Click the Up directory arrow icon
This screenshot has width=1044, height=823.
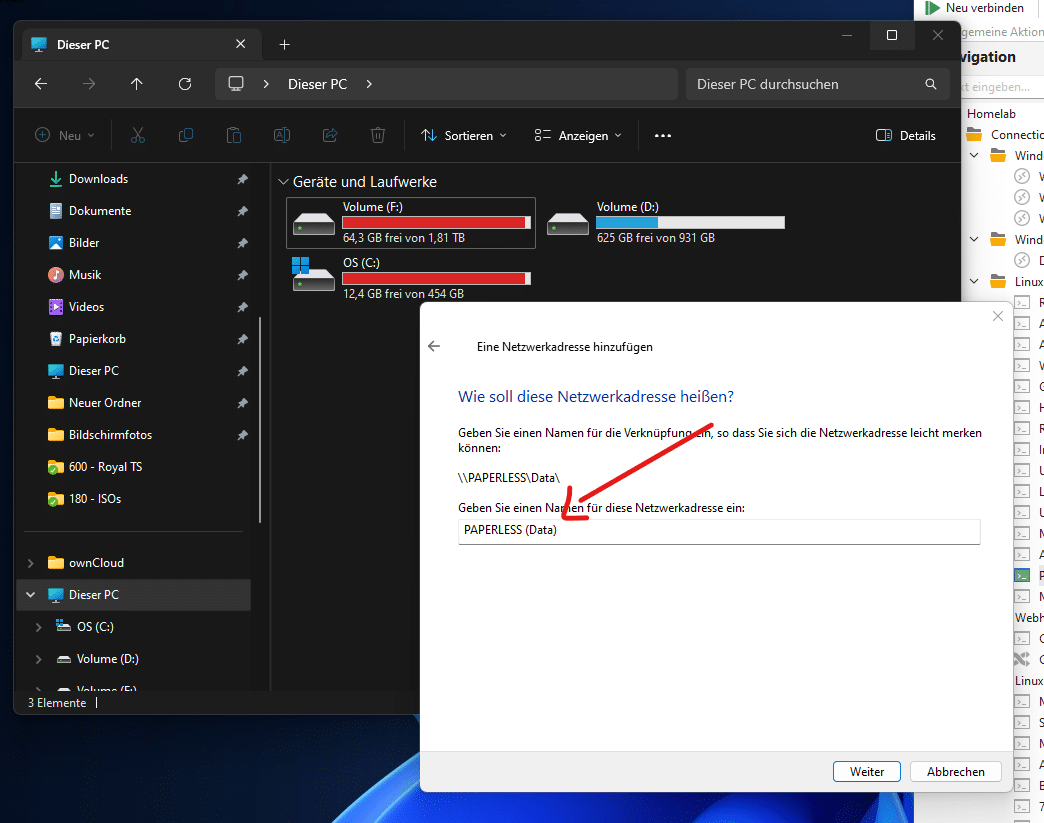[x=137, y=84]
